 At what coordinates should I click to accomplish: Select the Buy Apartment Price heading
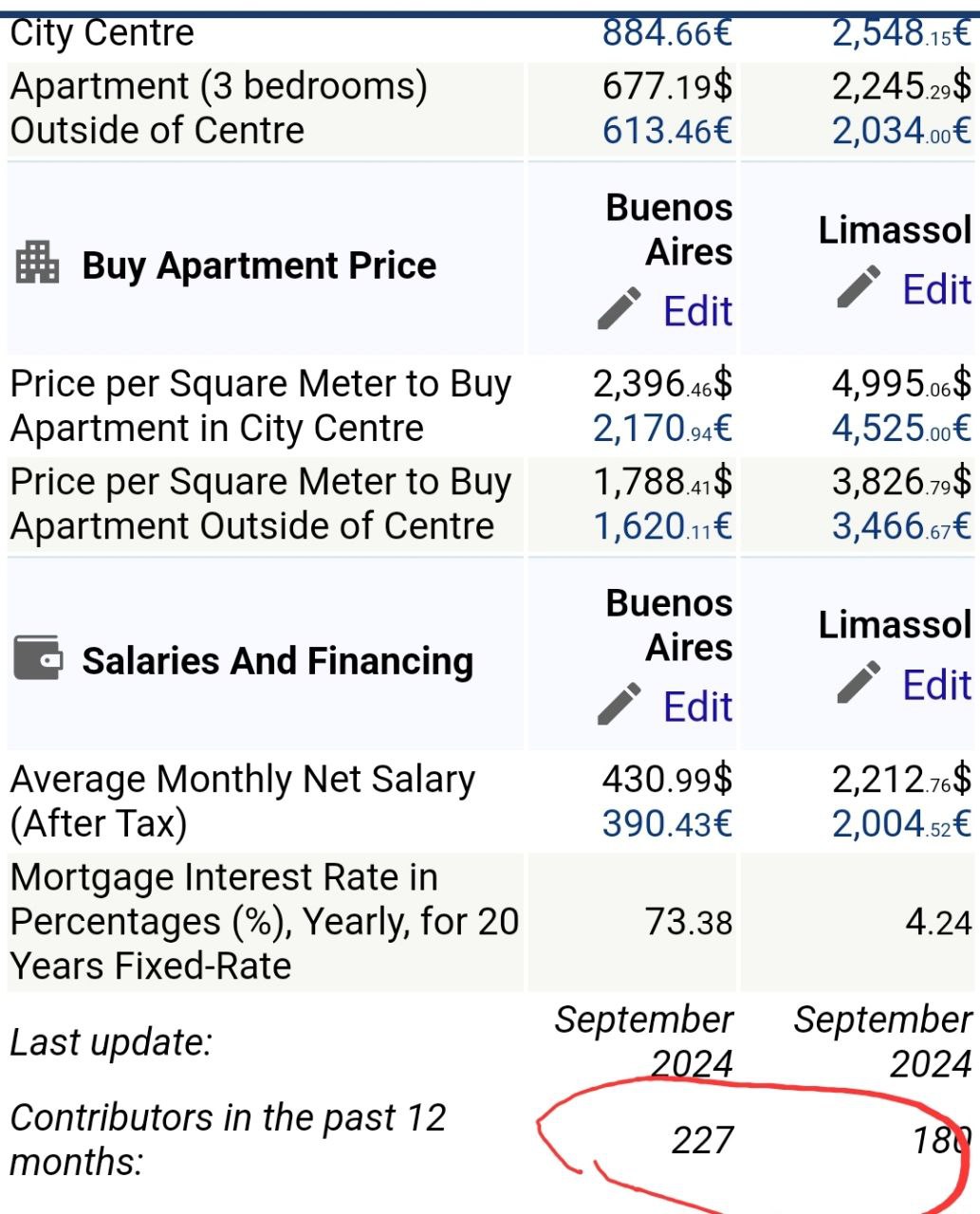pyautogui.click(x=259, y=266)
